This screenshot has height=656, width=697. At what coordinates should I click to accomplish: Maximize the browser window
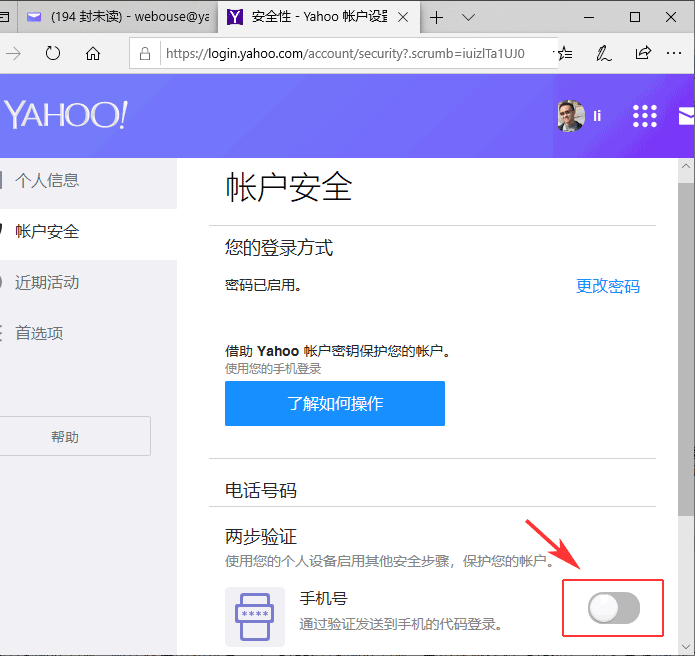635,17
